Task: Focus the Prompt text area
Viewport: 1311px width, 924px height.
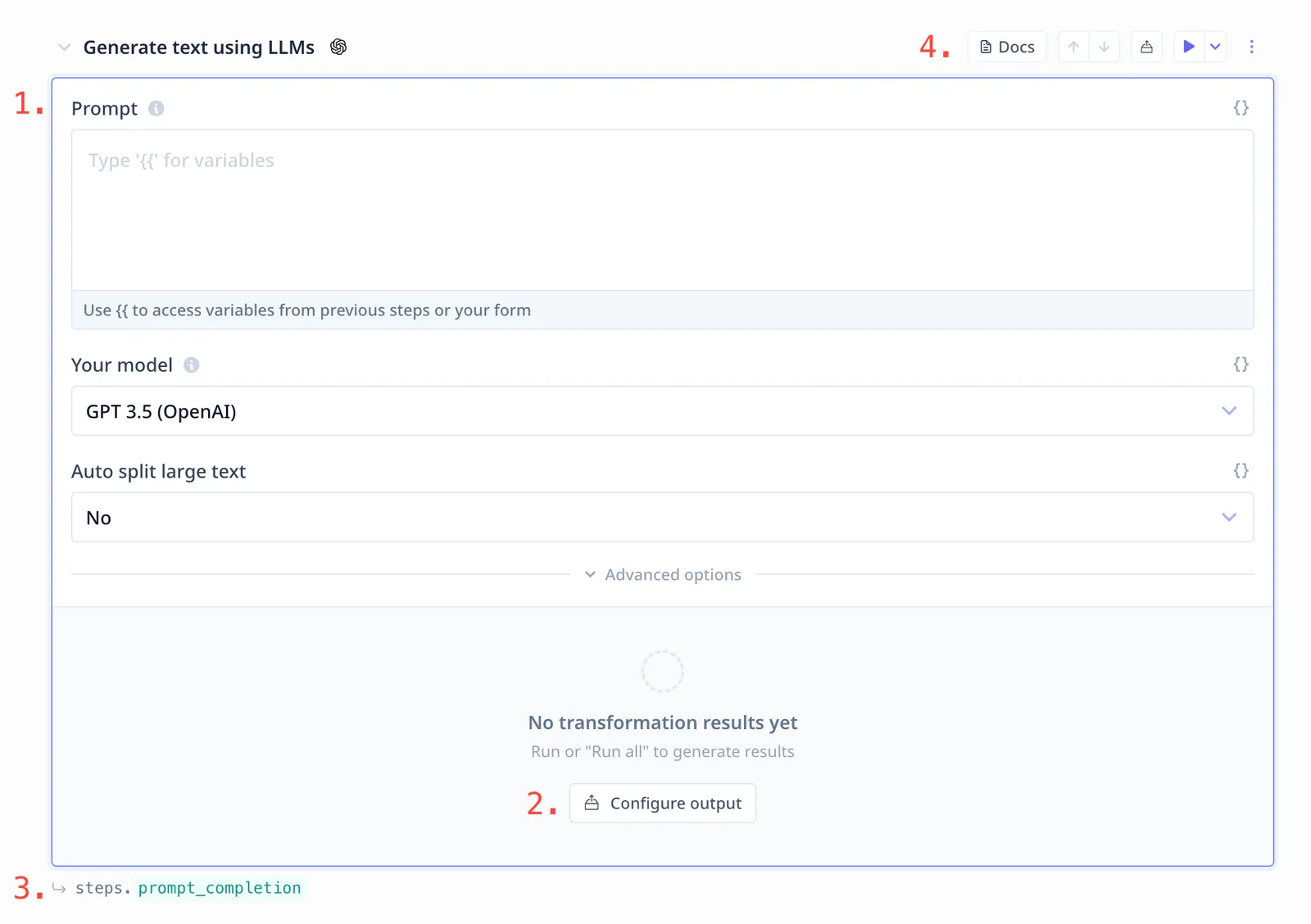Action: point(662,211)
